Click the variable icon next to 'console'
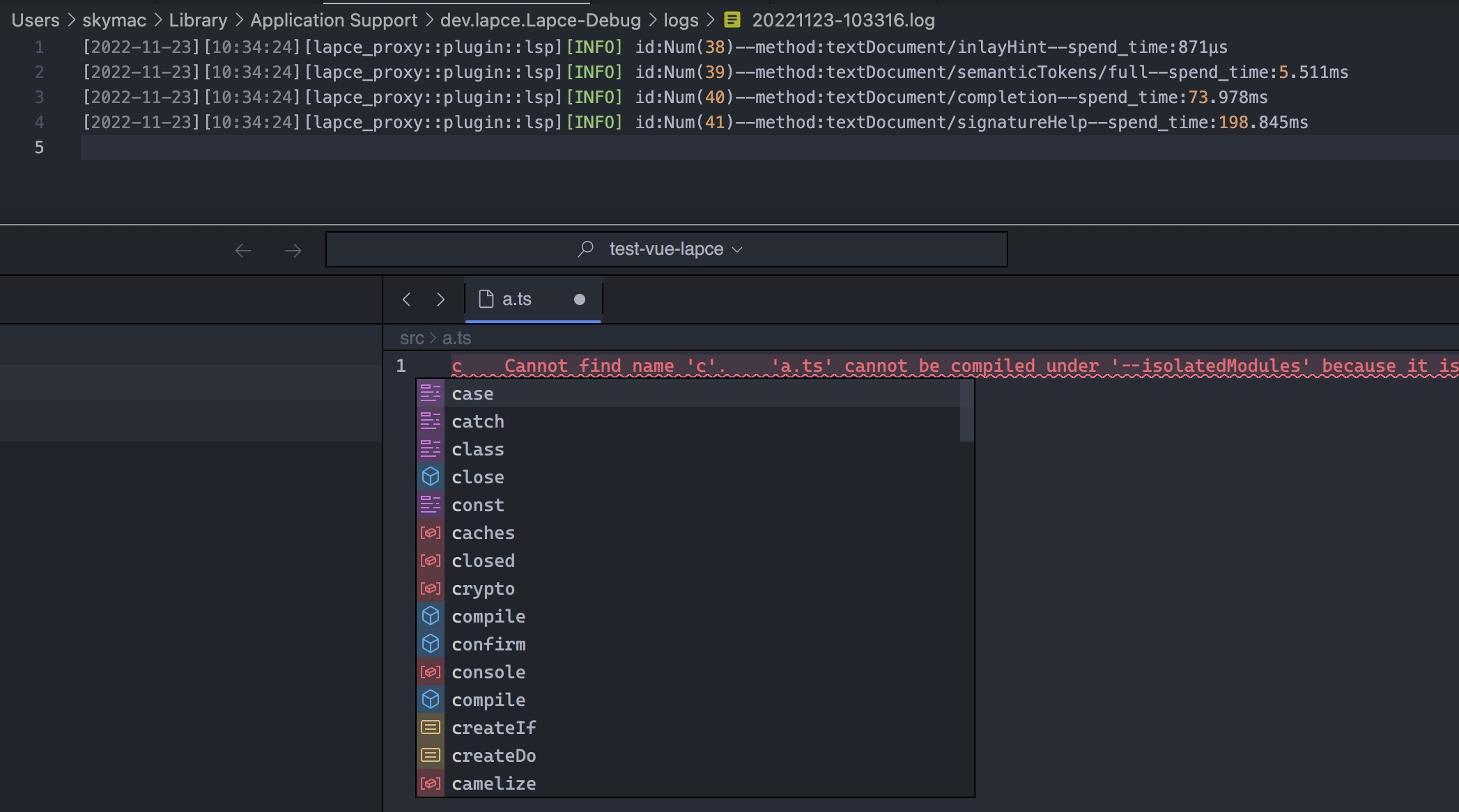This screenshot has width=1459, height=812. 431,671
